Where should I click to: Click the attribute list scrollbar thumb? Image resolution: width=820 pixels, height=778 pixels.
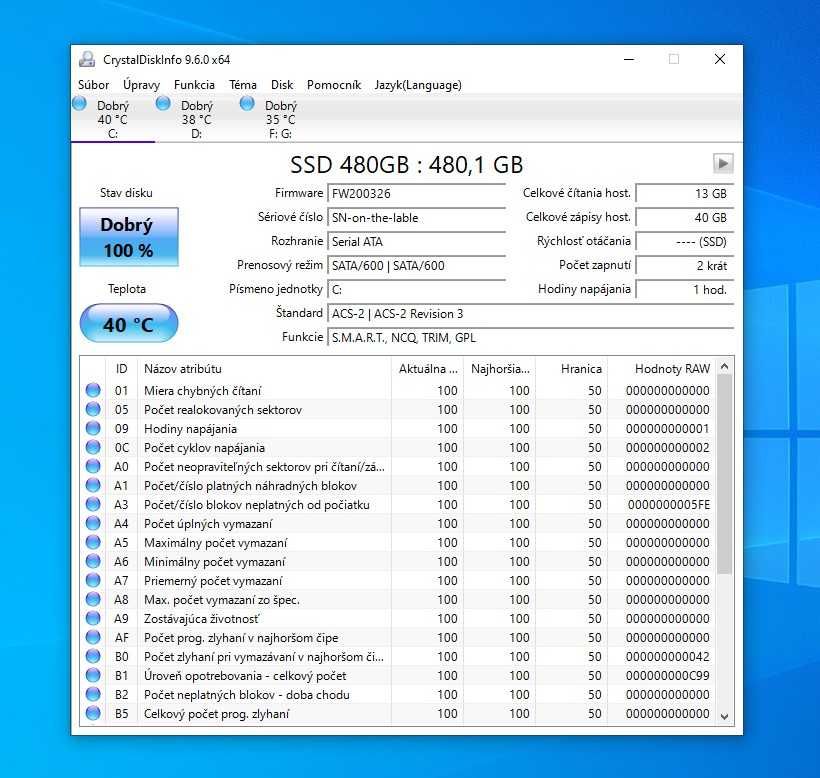coord(724,474)
